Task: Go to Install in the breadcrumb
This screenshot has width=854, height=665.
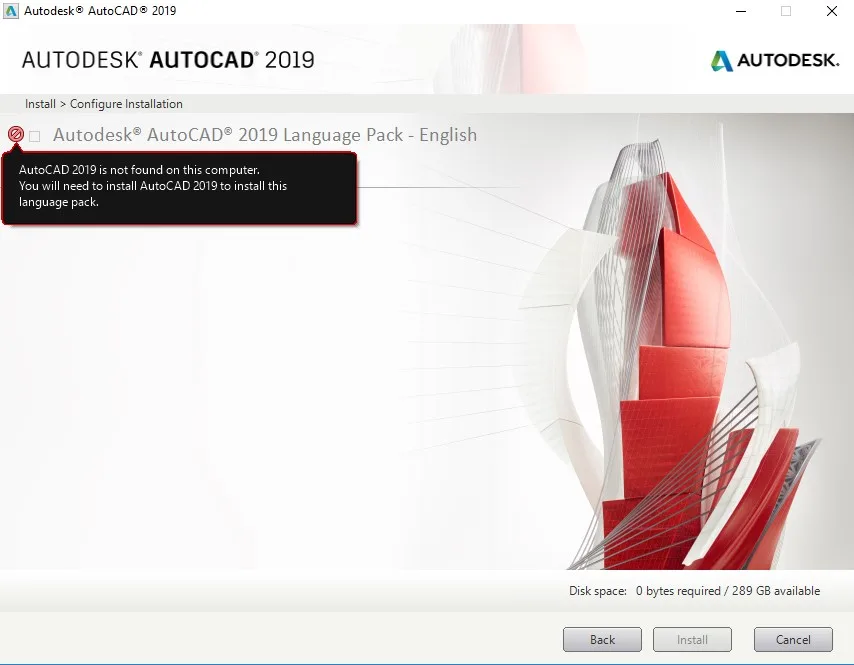Action: [x=40, y=104]
